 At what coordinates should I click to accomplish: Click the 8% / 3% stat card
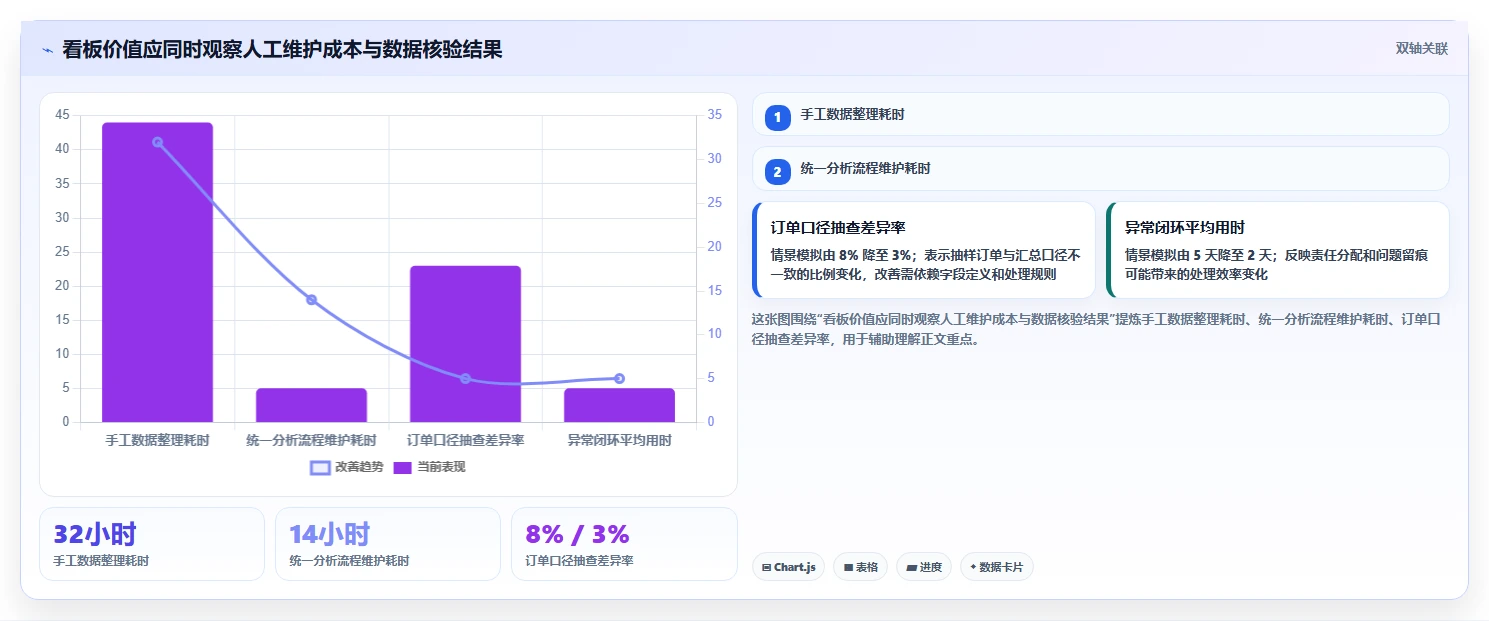[x=624, y=544]
